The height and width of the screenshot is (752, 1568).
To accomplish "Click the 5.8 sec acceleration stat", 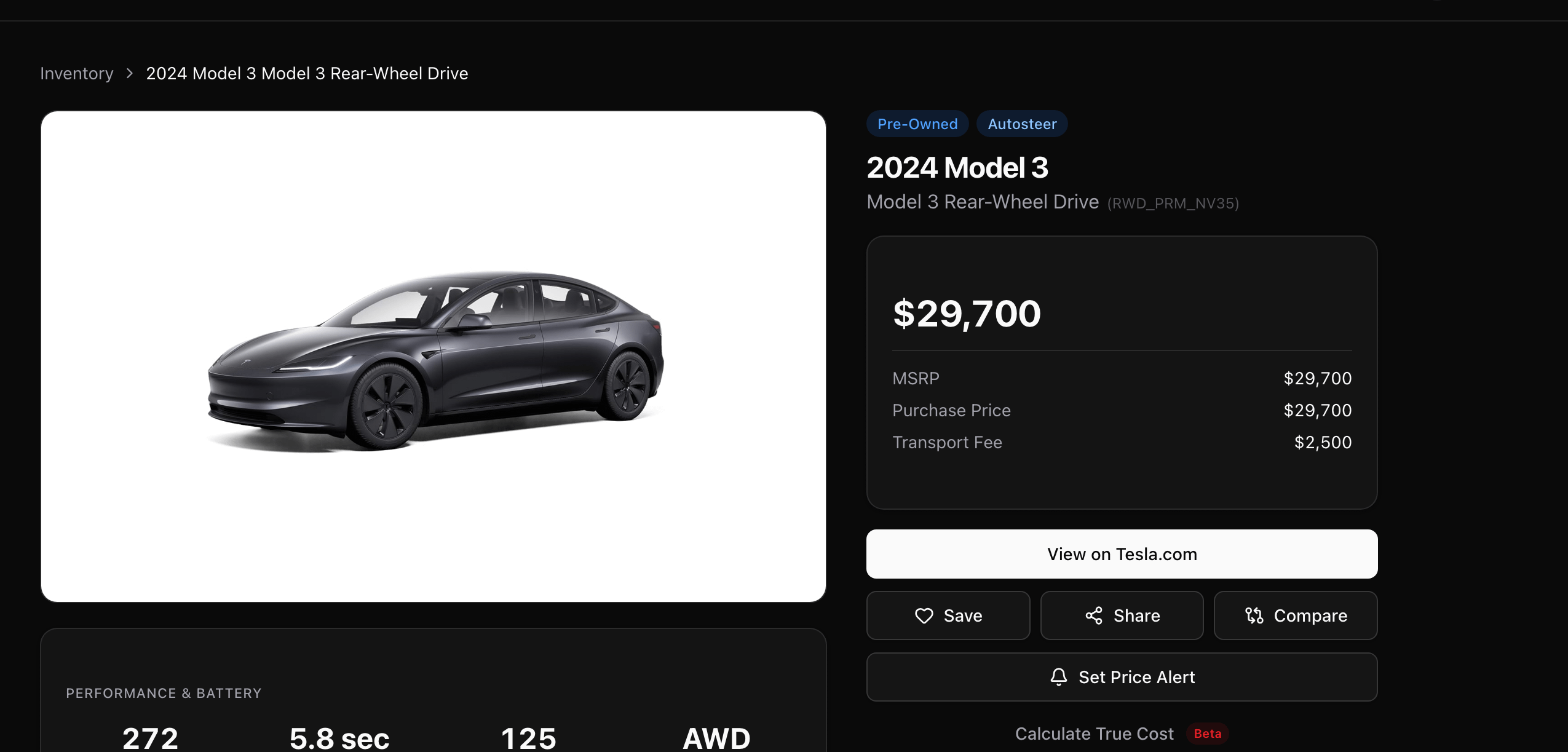I will point(339,738).
